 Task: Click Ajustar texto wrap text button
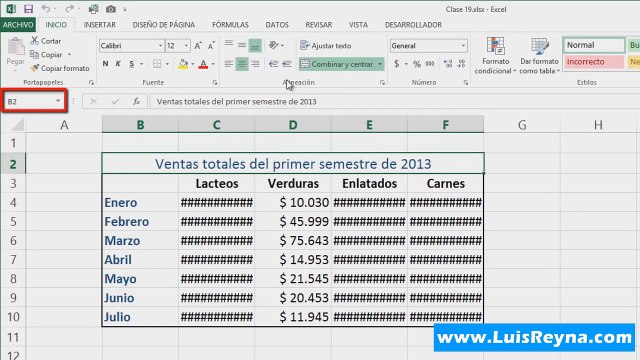326,45
